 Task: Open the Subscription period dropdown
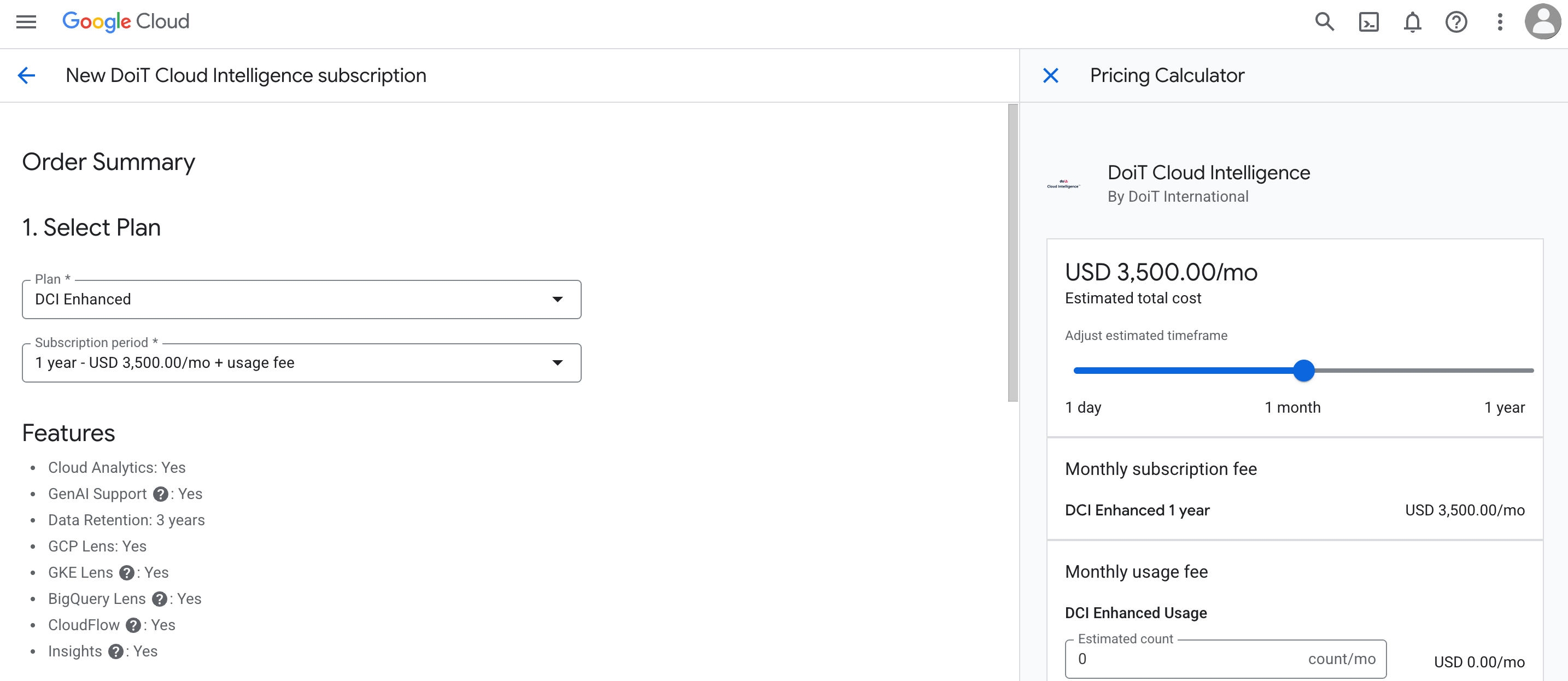coord(301,363)
